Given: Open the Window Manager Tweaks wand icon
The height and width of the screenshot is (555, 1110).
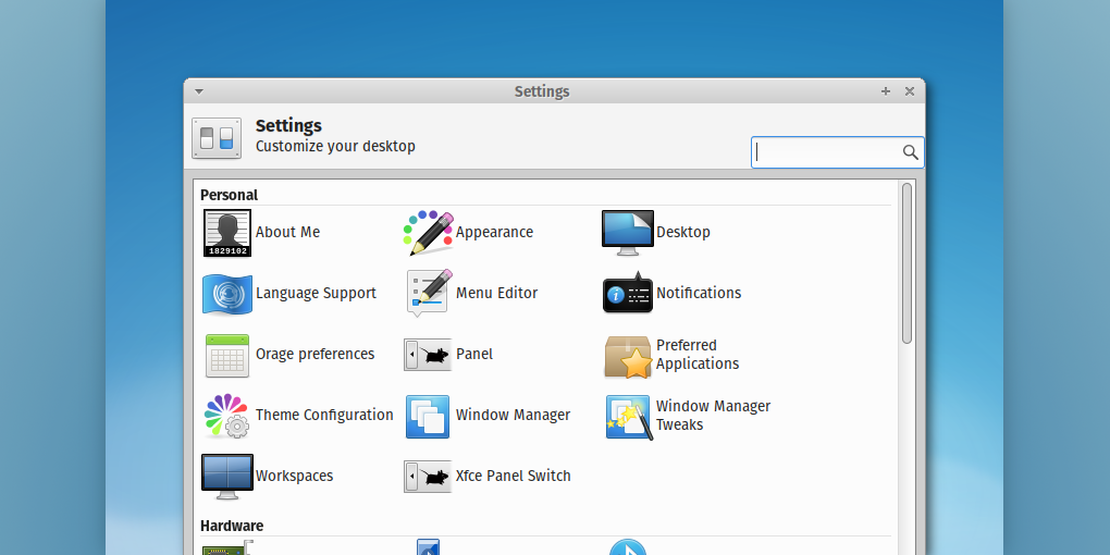Looking at the screenshot, I should [x=629, y=417].
